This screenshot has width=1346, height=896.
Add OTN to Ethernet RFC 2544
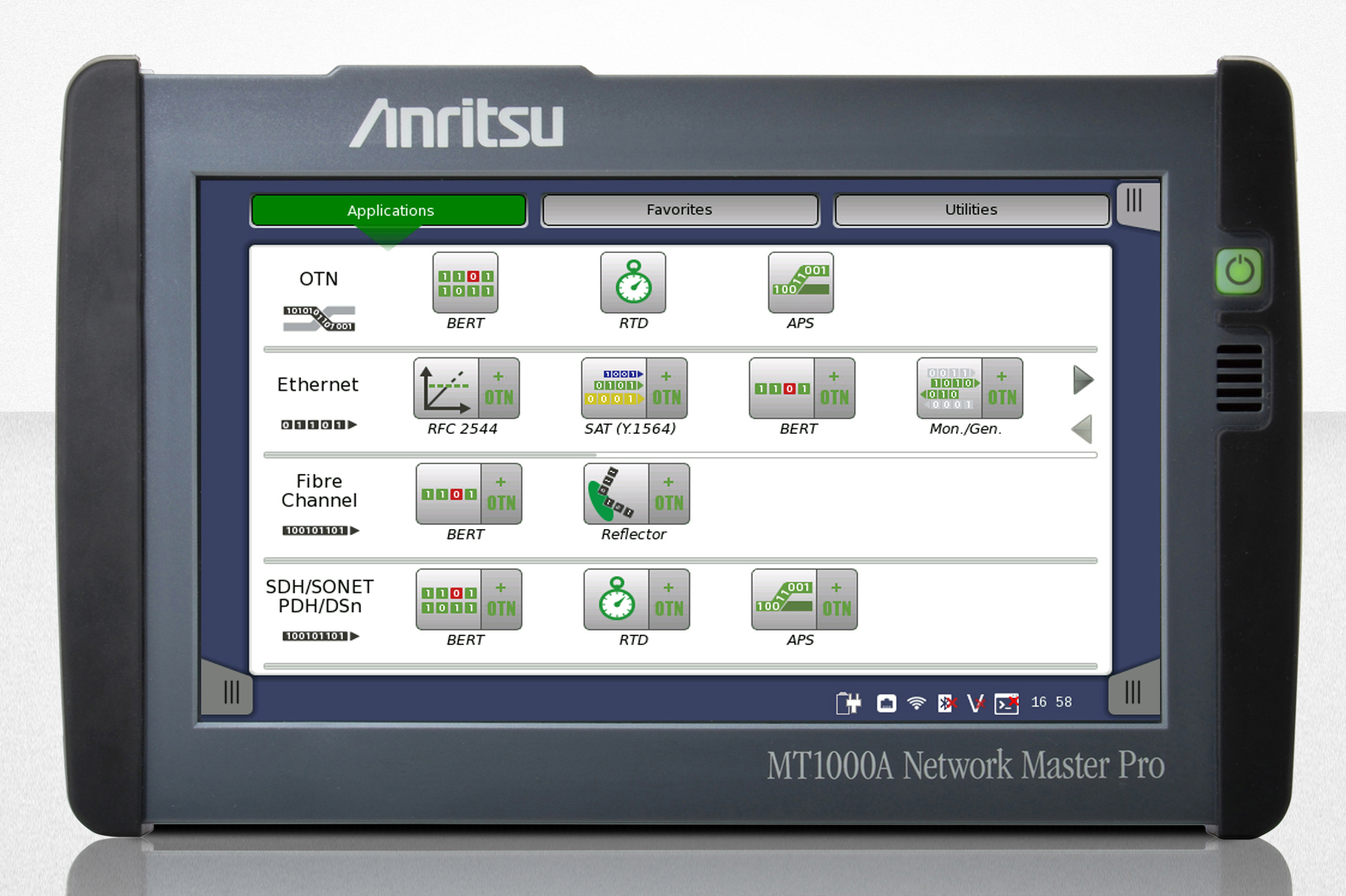(499, 388)
